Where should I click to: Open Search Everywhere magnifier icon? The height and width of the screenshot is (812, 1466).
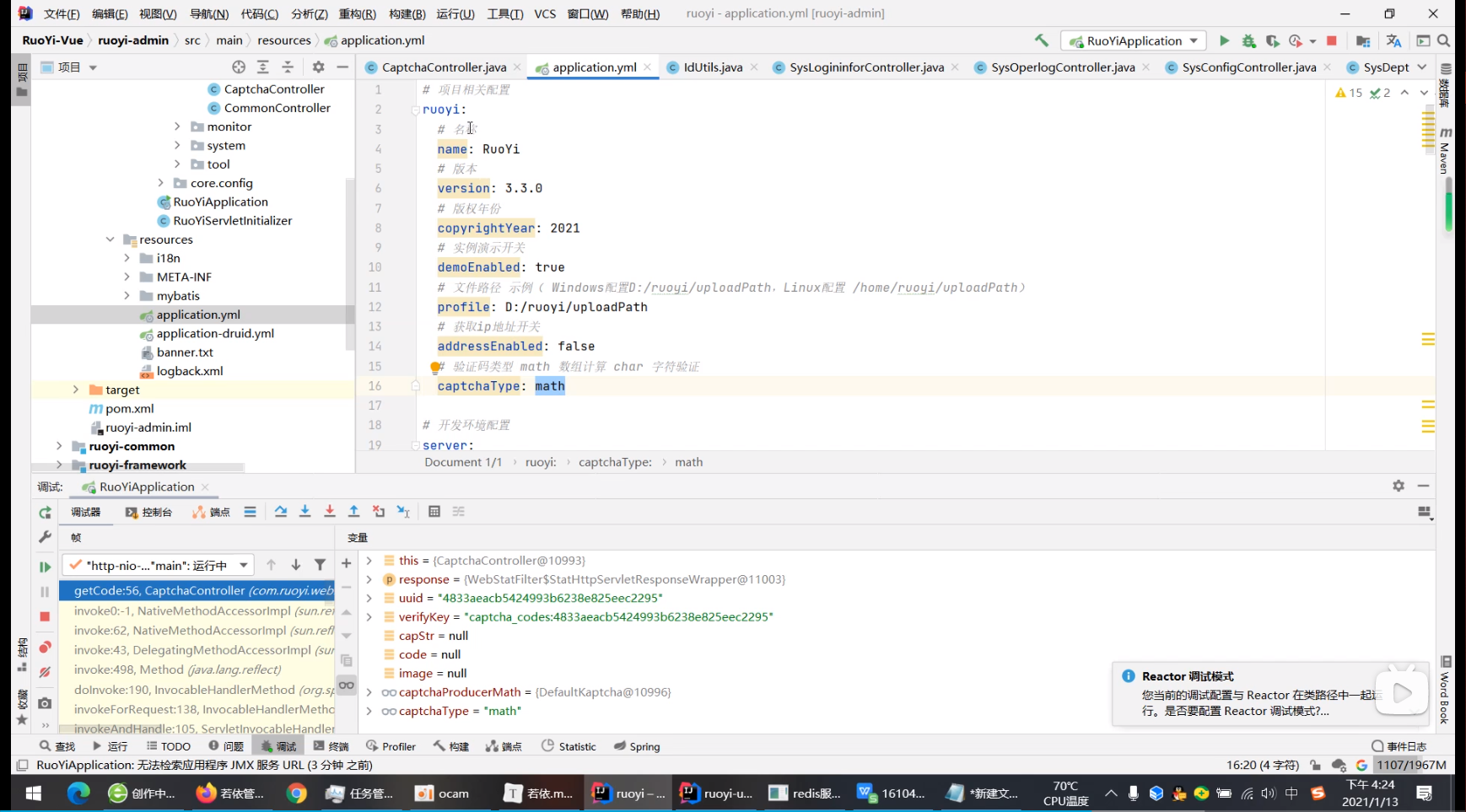(1444, 40)
